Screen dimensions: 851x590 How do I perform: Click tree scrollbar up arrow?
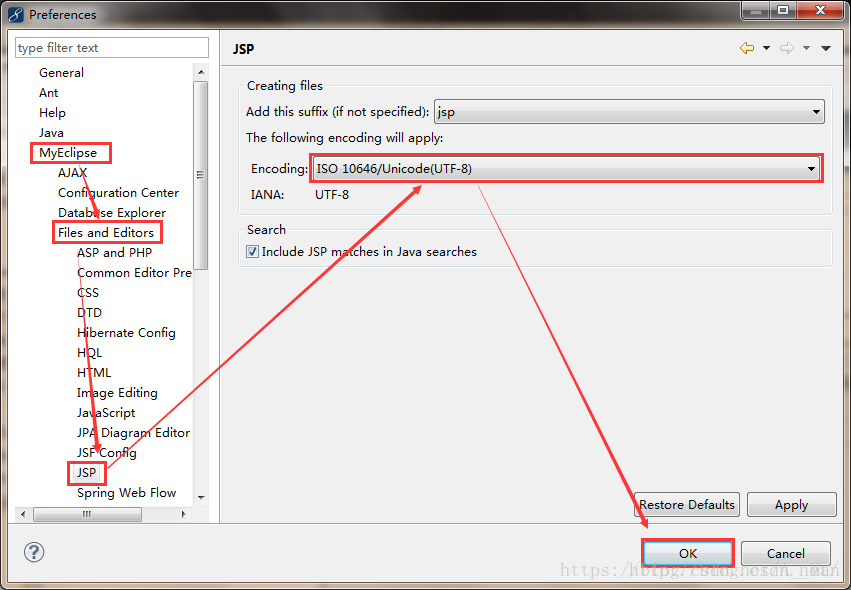pos(201,72)
